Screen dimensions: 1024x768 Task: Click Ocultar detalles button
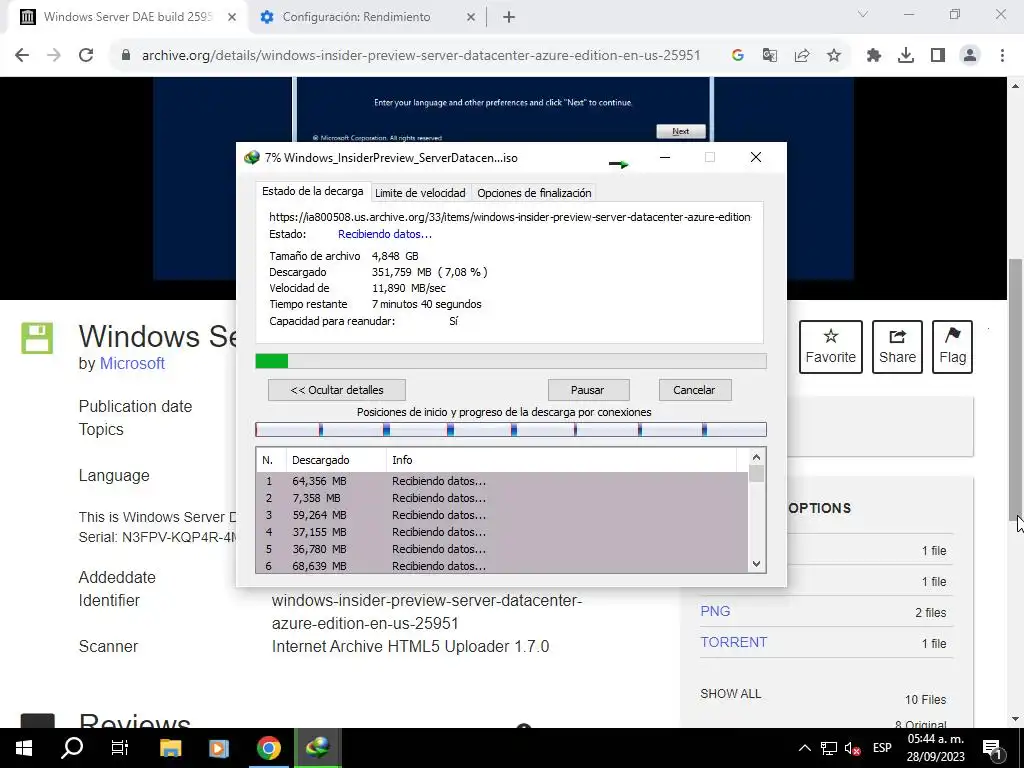click(336, 390)
